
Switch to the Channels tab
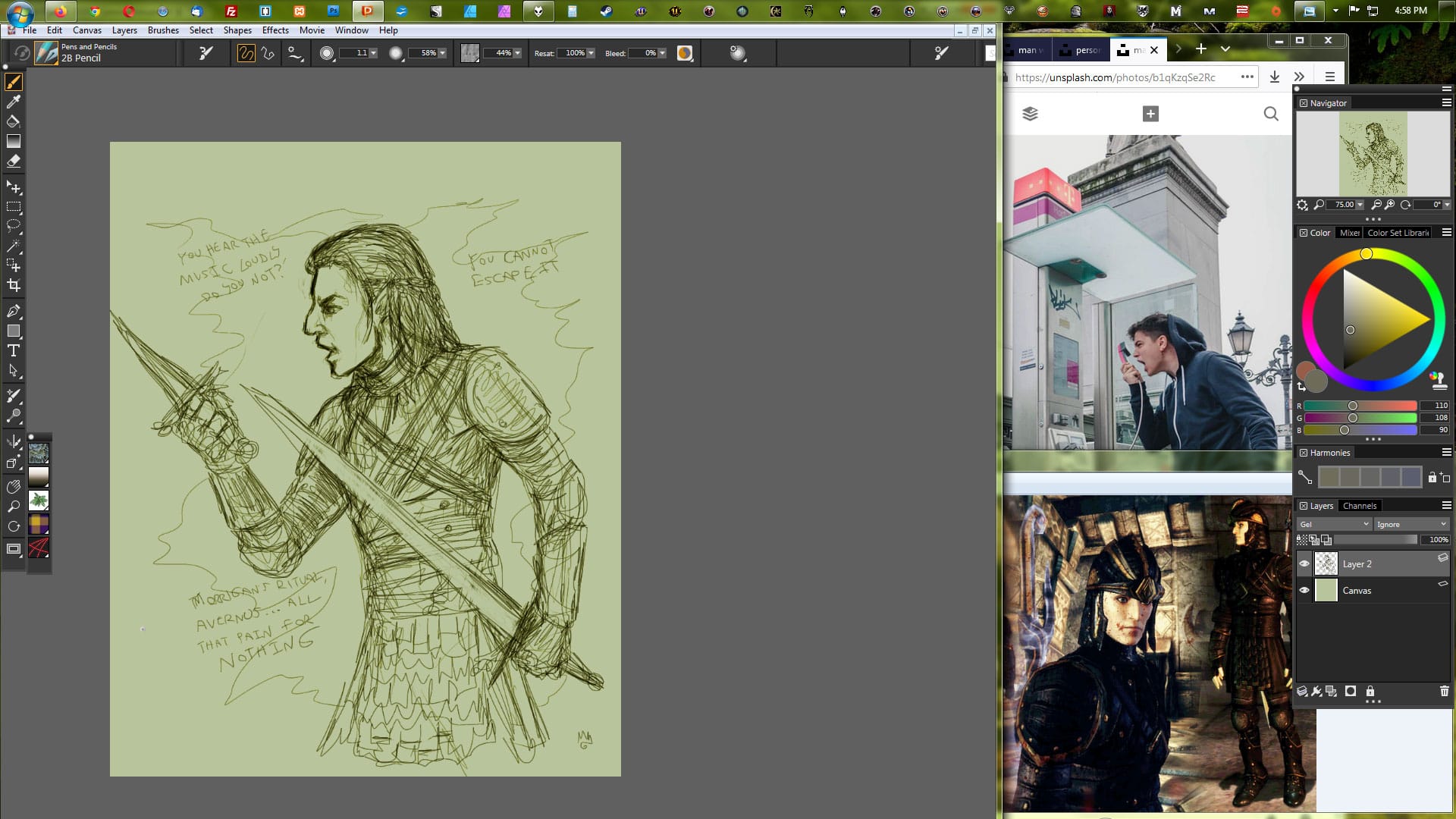pos(1359,506)
